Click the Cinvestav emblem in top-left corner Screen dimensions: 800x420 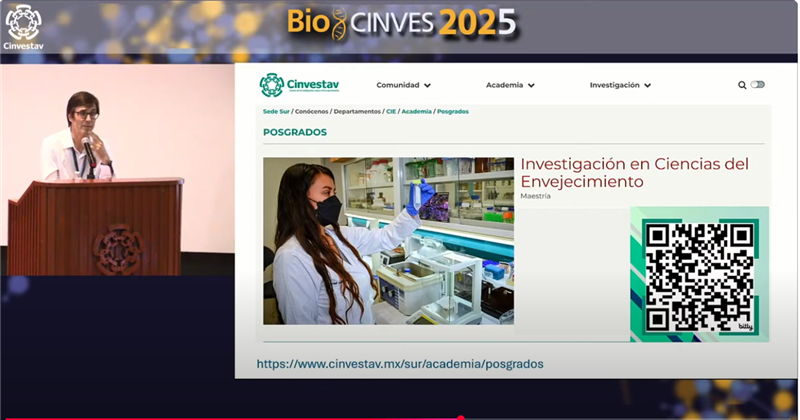click(x=23, y=26)
